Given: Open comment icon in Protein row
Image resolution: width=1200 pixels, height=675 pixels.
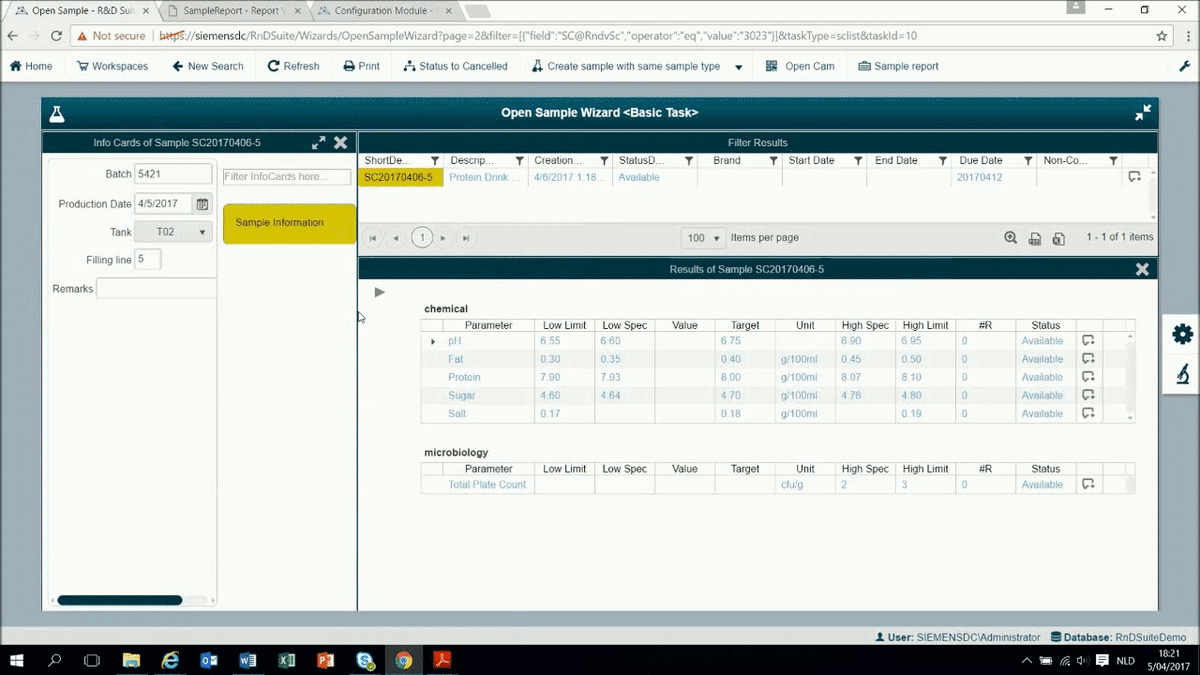Looking at the screenshot, I should pos(1088,377).
